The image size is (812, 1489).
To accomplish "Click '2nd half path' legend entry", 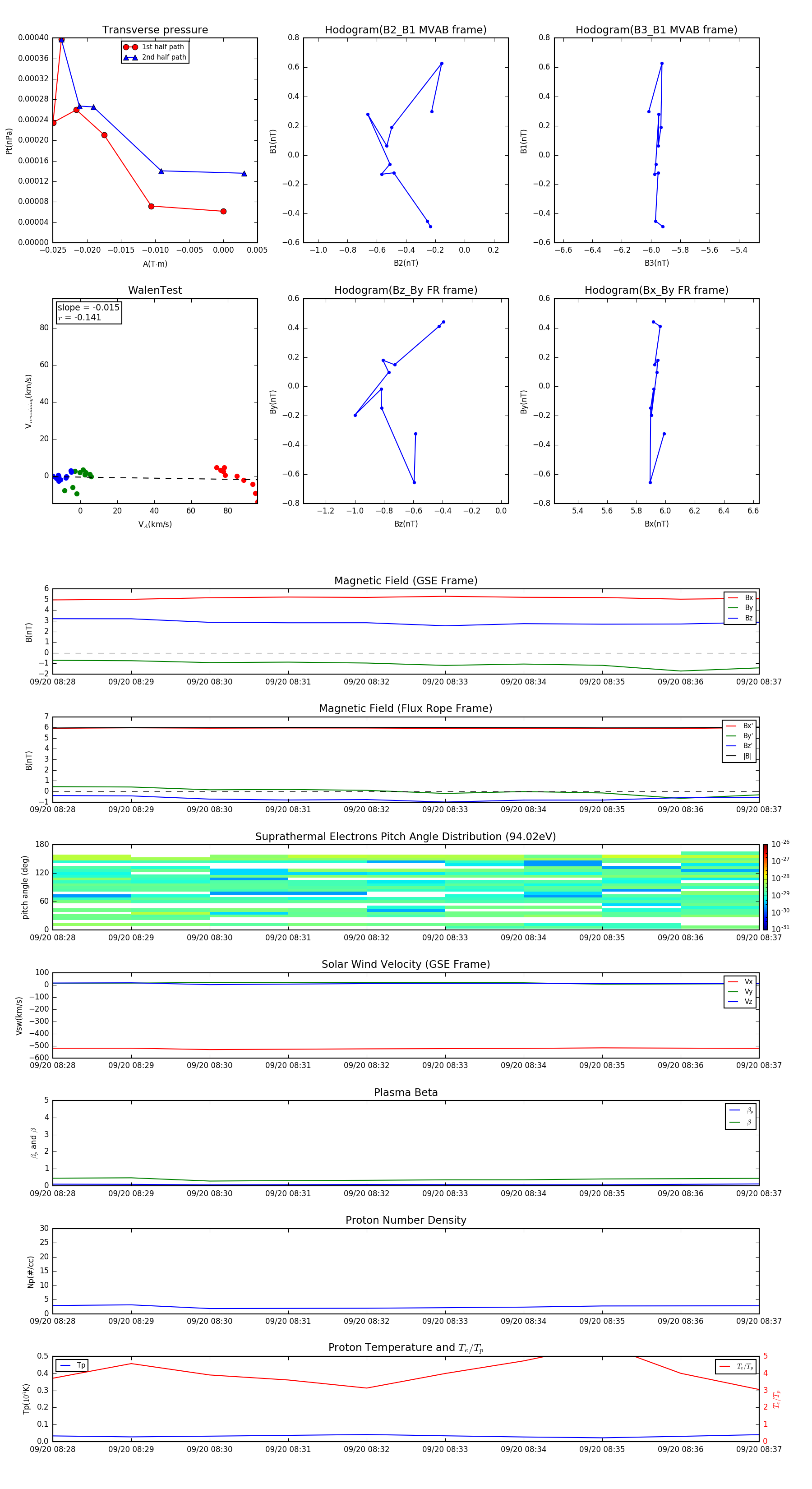I will 155,57.
